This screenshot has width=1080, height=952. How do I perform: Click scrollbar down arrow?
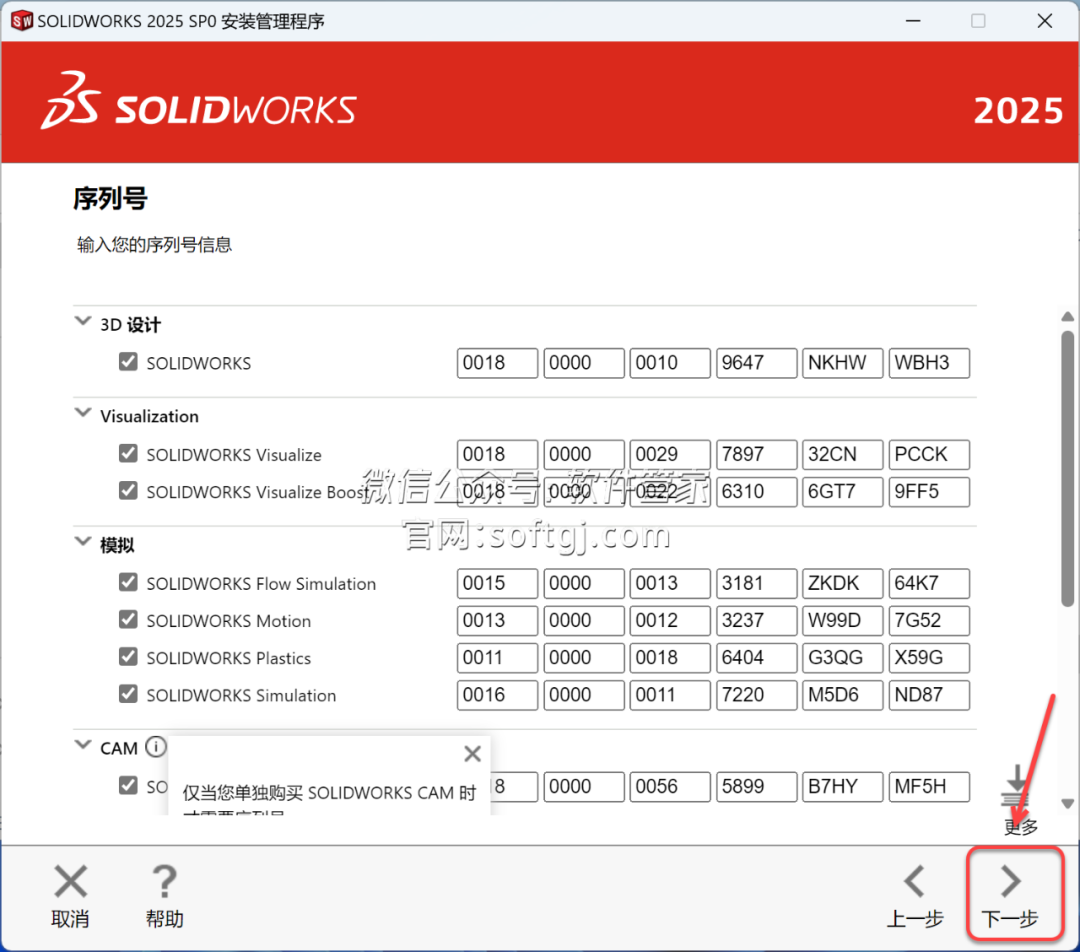coord(1068,804)
